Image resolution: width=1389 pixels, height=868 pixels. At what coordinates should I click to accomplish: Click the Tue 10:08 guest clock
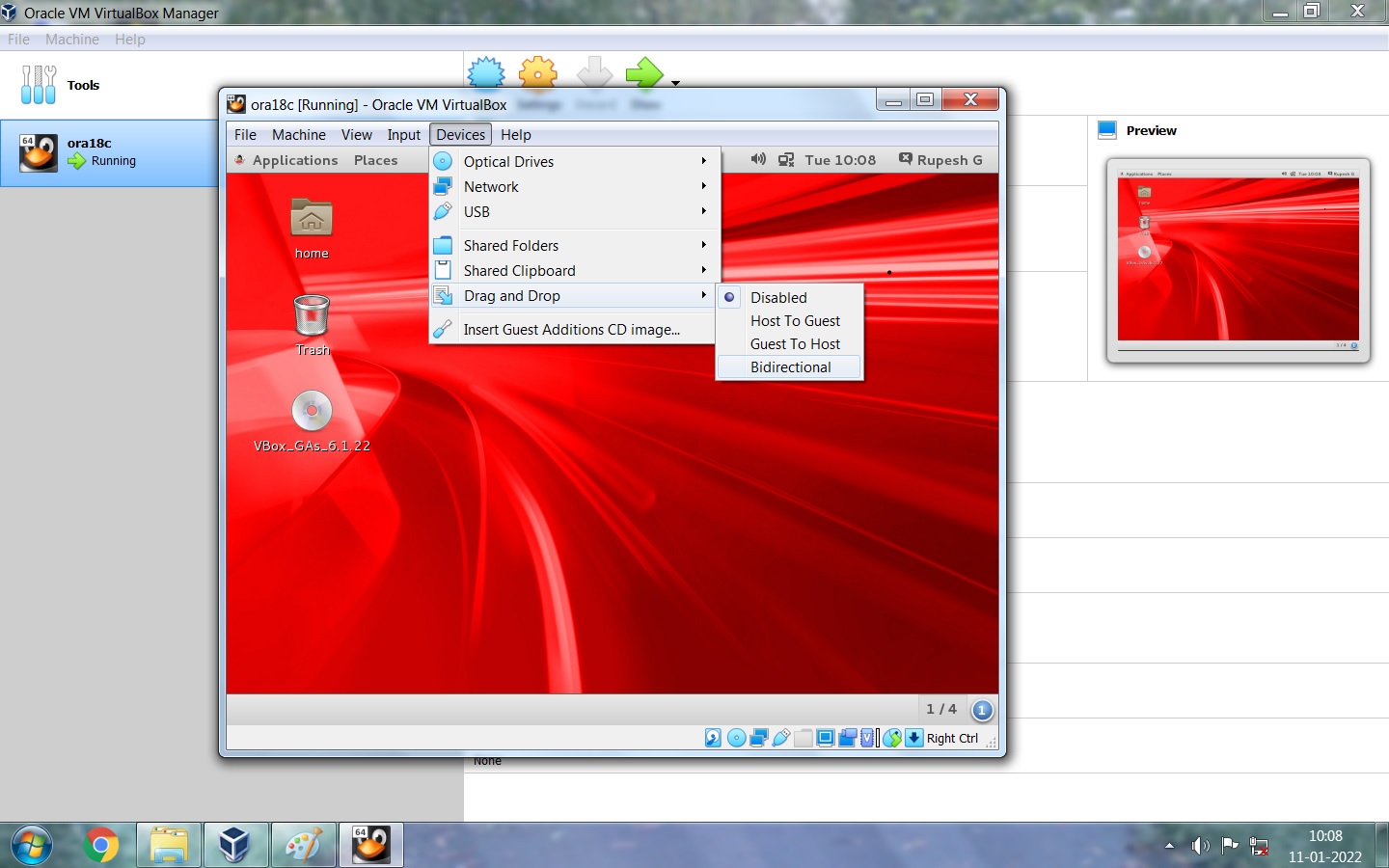840,160
